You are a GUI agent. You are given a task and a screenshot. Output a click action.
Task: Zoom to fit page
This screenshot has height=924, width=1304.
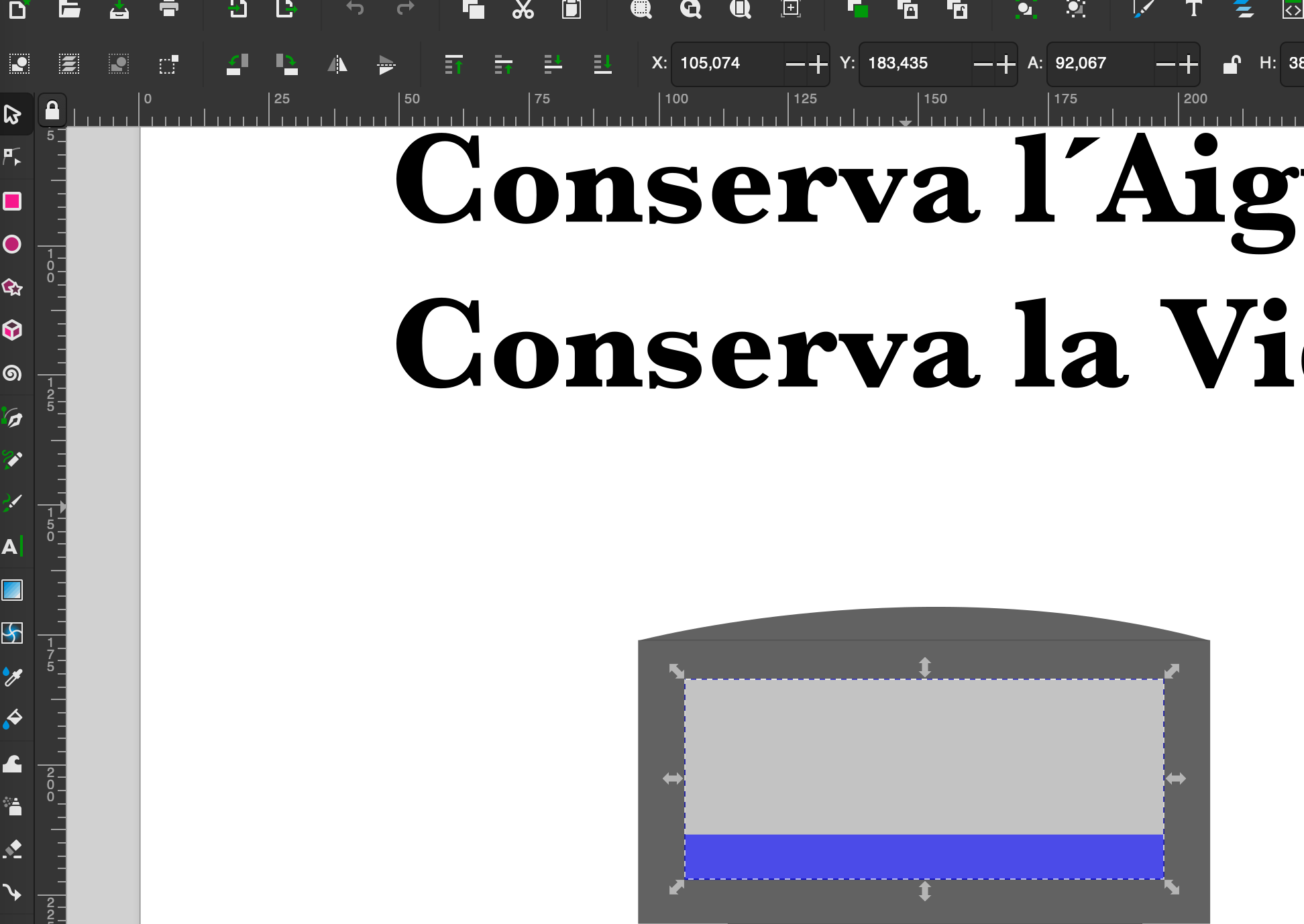point(740,9)
